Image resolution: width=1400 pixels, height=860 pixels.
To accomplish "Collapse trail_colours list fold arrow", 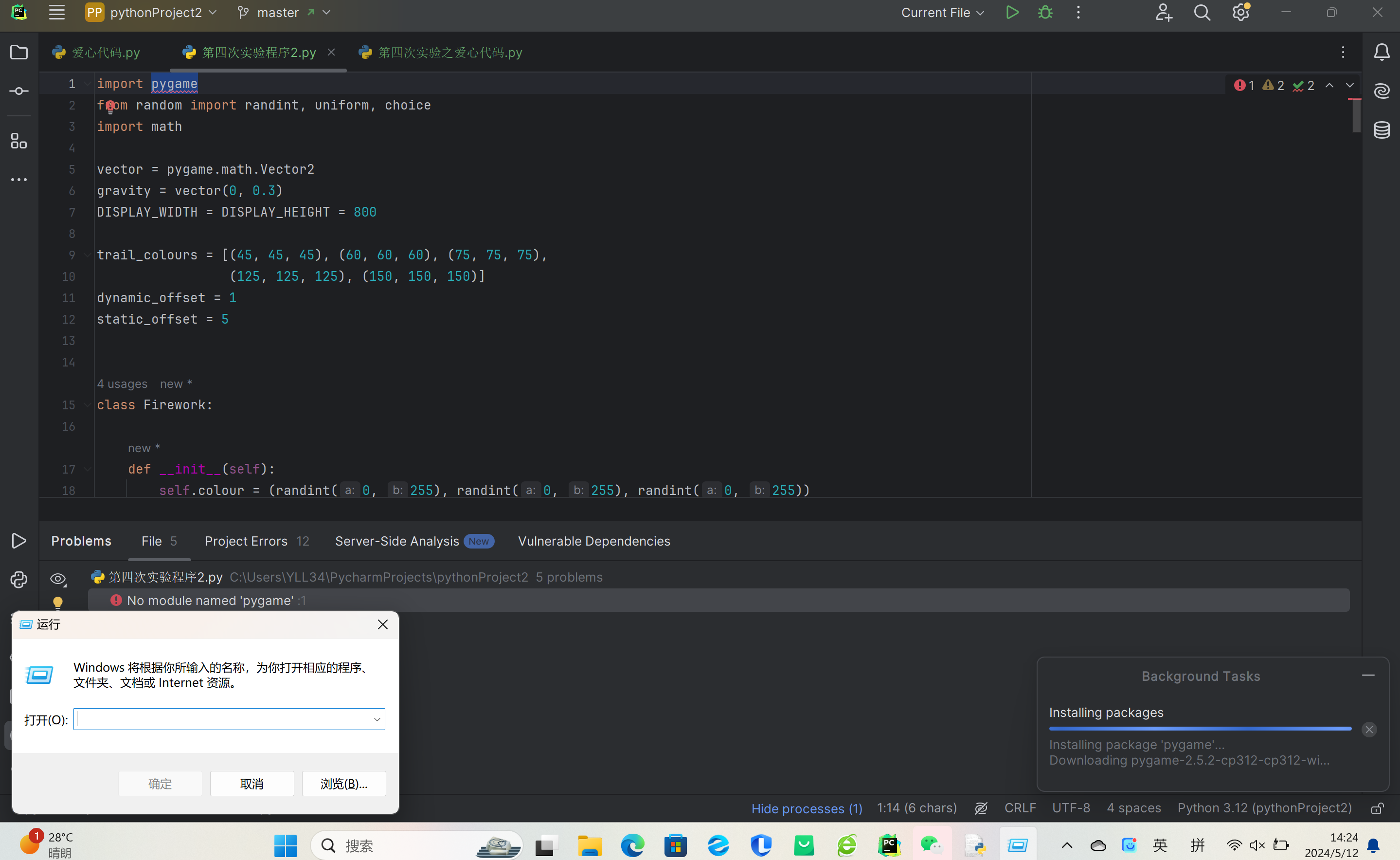I will click(88, 255).
